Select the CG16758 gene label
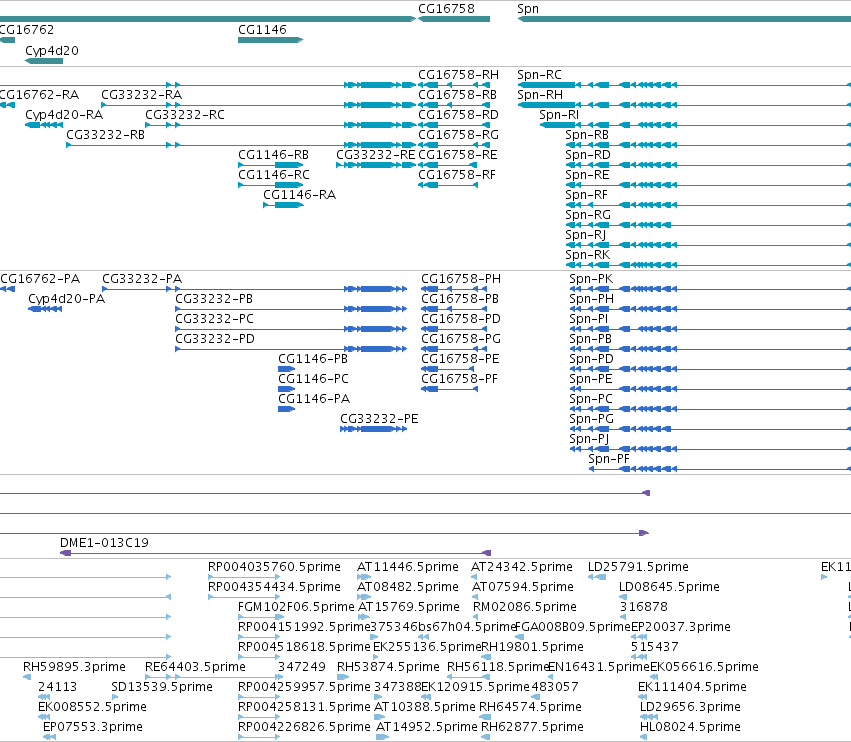This screenshot has width=851, height=742. click(x=446, y=9)
